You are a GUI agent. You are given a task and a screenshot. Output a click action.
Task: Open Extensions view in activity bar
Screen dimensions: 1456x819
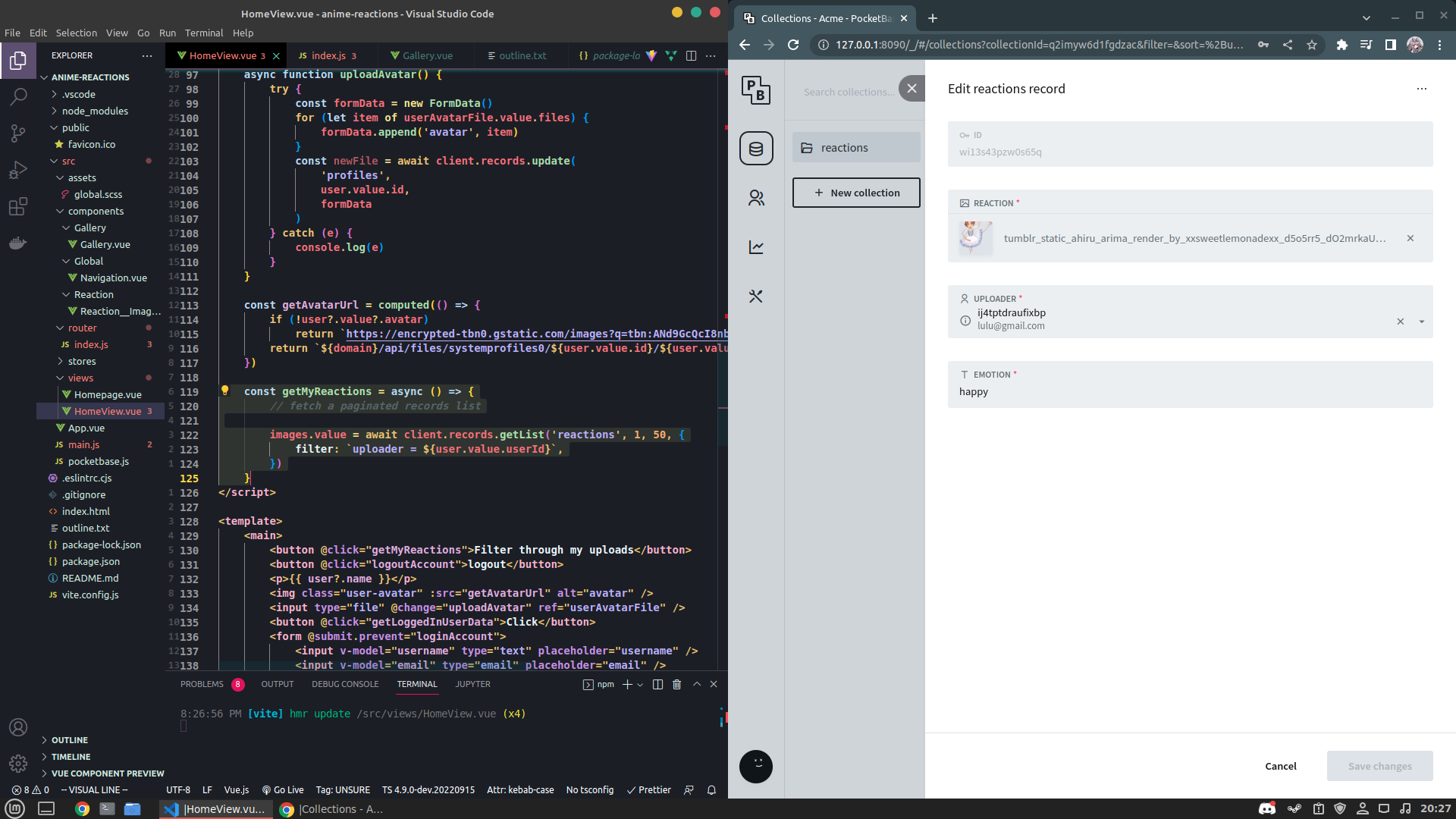tap(18, 206)
